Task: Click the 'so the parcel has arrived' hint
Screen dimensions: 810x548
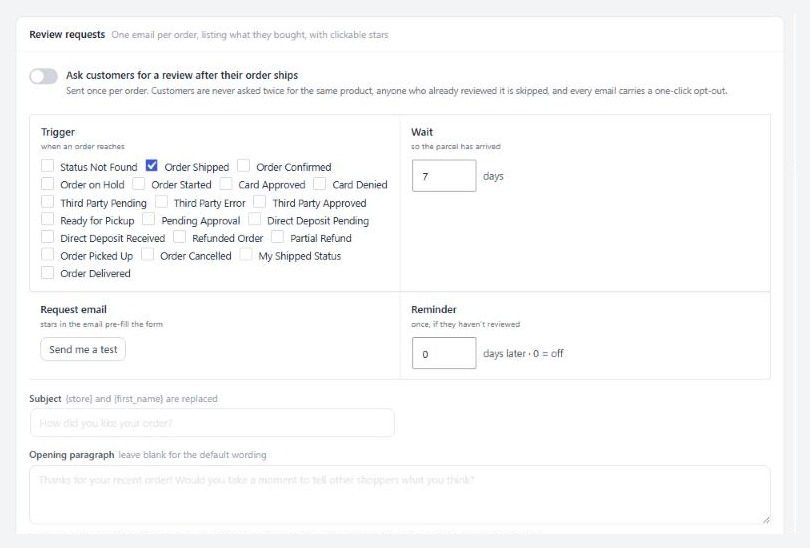Action: (x=456, y=147)
